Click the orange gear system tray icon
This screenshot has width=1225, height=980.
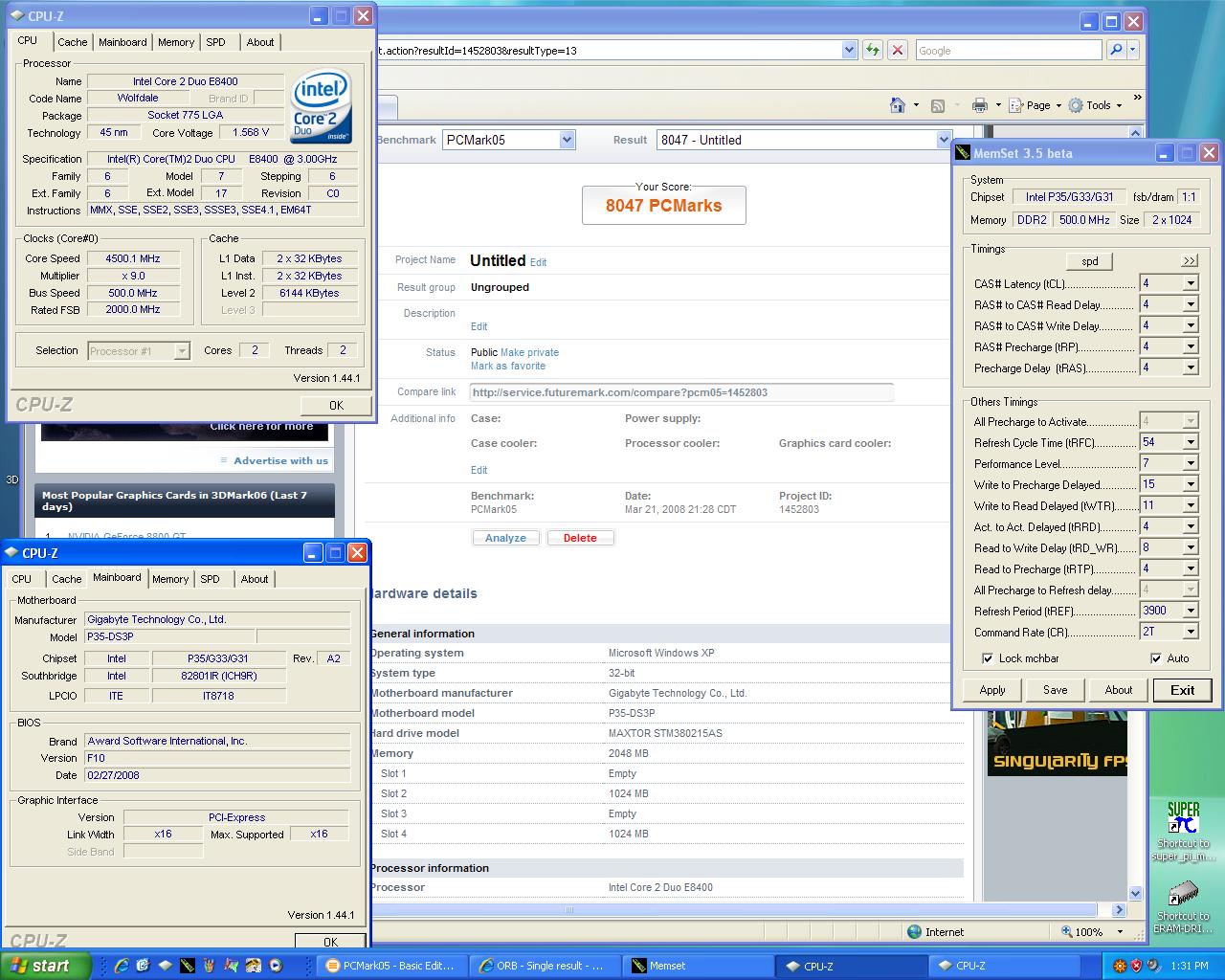pyautogui.click(x=1120, y=966)
